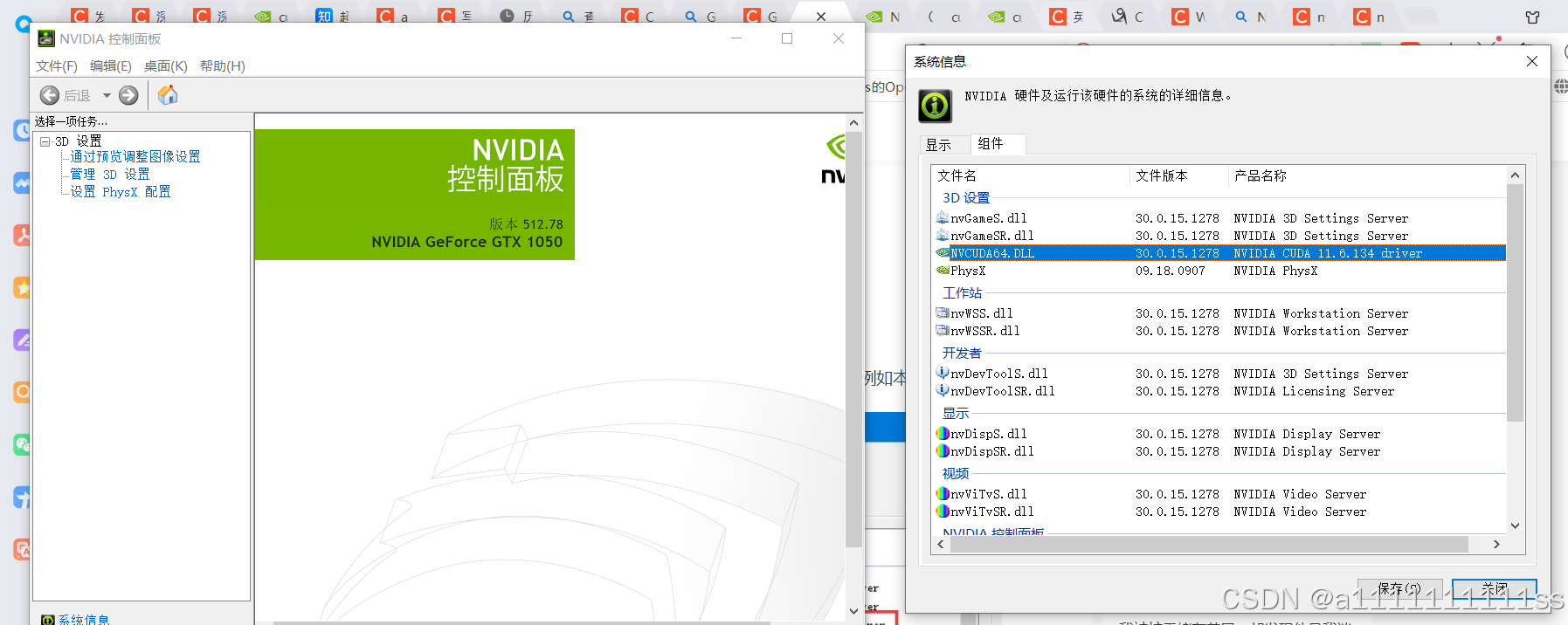Click the icon beside nvGameSR.dll

tap(943, 235)
